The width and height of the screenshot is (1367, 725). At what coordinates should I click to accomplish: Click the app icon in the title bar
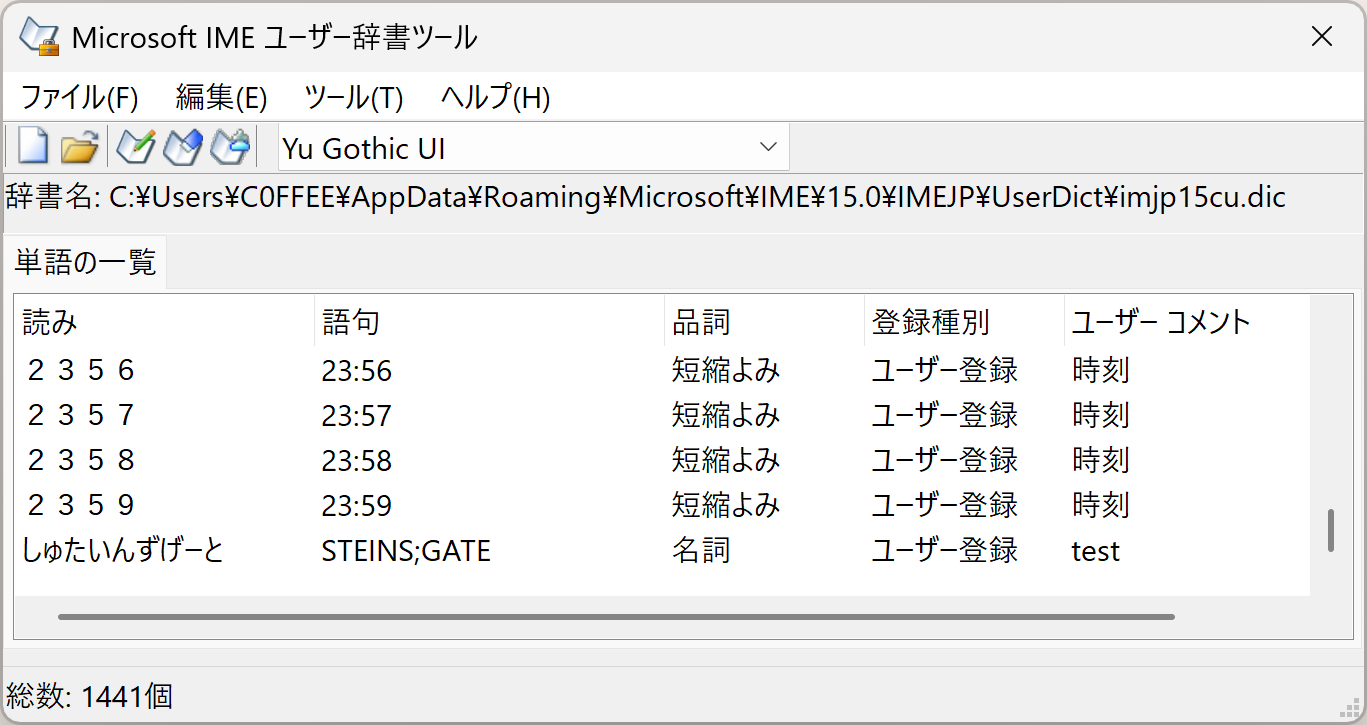(40, 37)
